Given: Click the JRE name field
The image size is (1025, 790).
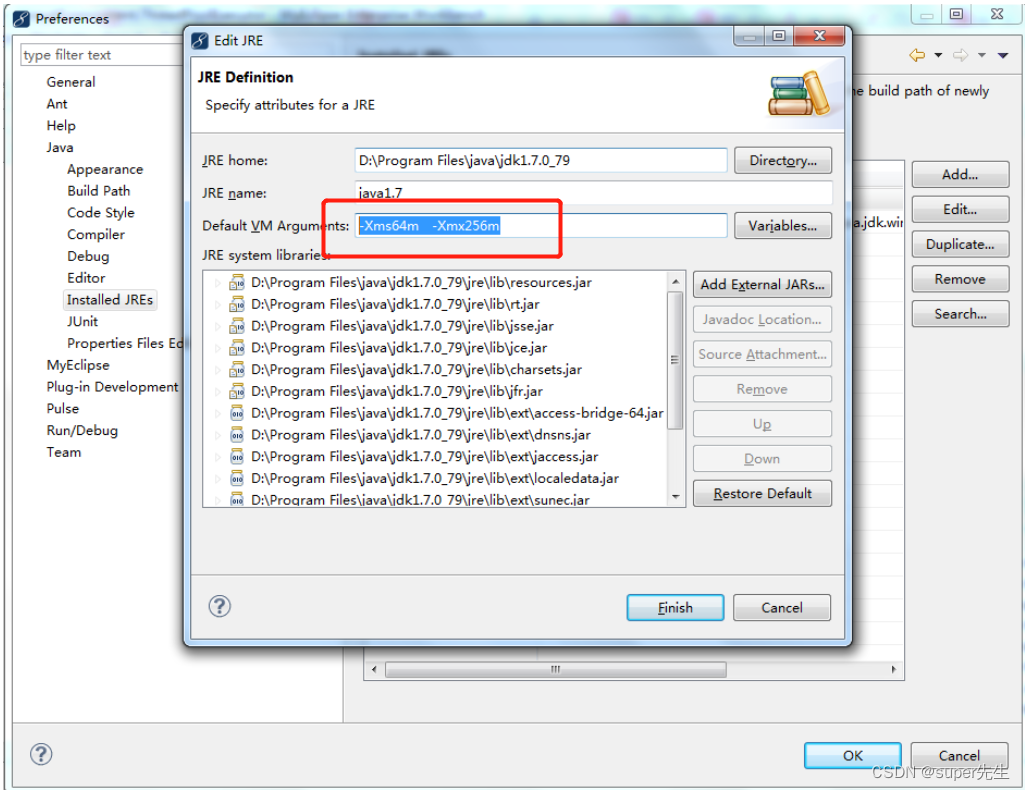Looking at the screenshot, I should pos(594,193).
